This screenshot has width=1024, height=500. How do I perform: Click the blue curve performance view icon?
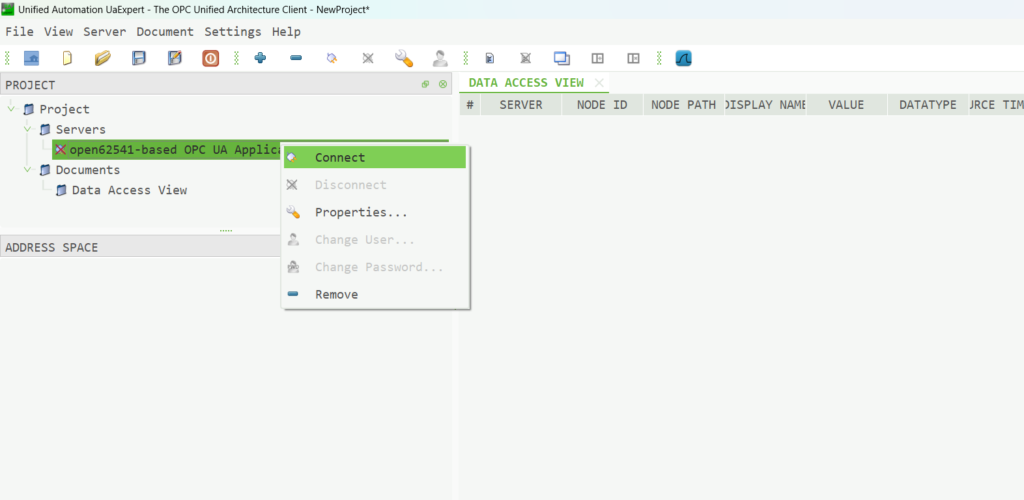tap(683, 59)
